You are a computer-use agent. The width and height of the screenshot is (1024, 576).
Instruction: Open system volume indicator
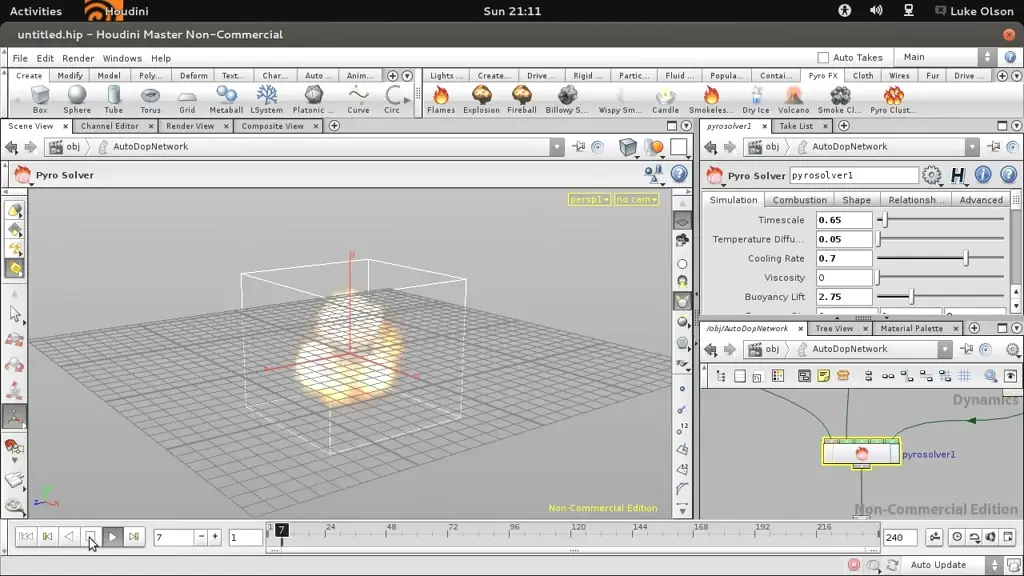coord(876,10)
